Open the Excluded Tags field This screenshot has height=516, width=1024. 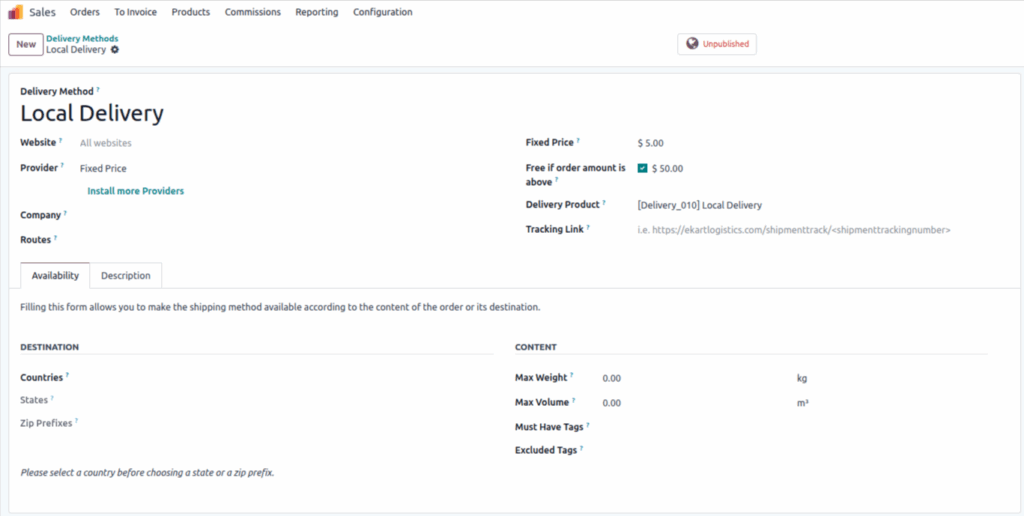tap(794, 450)
